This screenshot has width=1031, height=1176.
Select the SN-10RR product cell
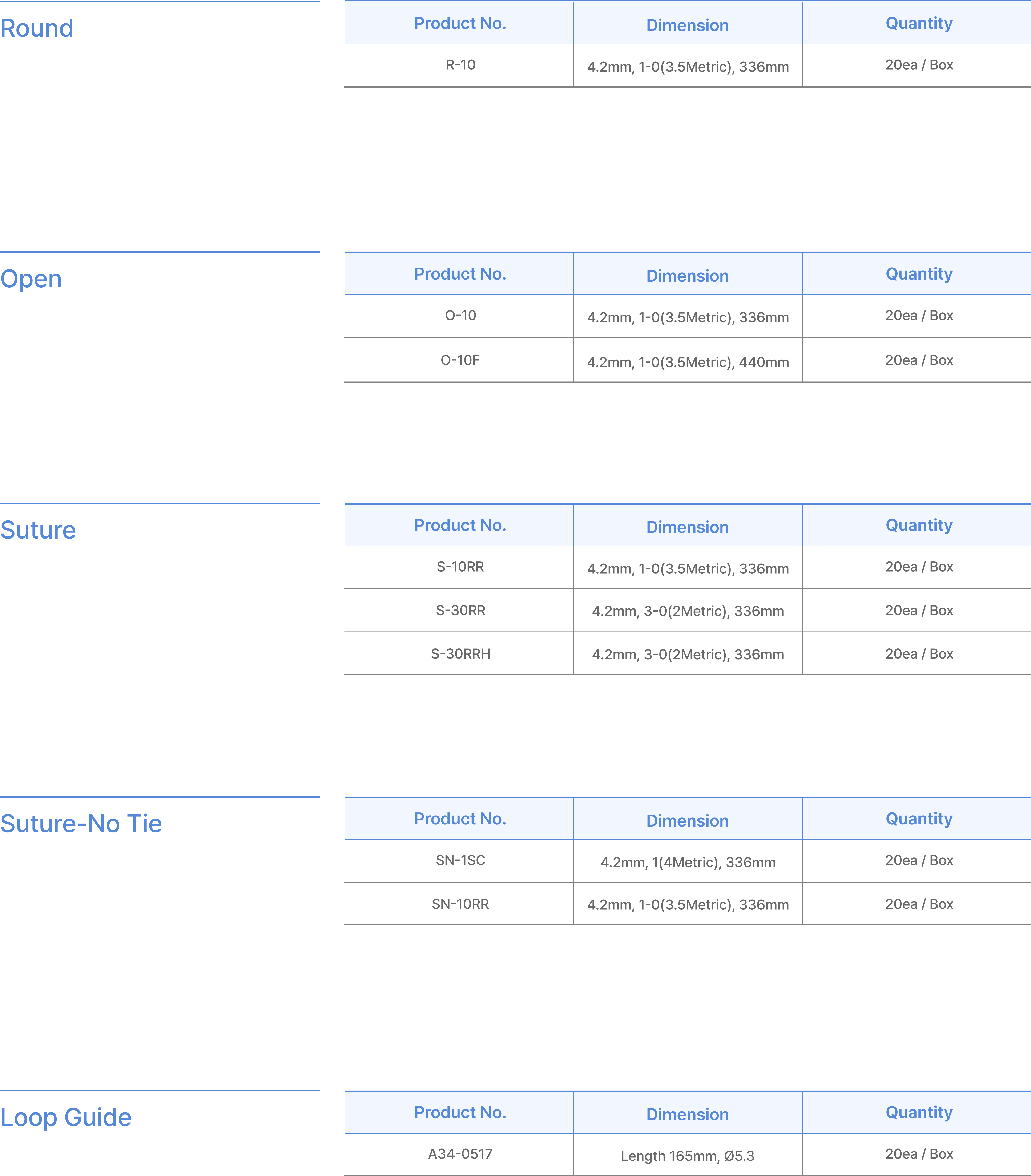pyautogui.click(x=460, y=904)
